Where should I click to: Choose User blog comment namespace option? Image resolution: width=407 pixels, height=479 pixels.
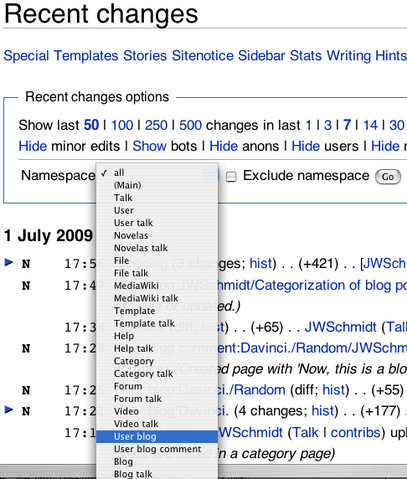157,449
